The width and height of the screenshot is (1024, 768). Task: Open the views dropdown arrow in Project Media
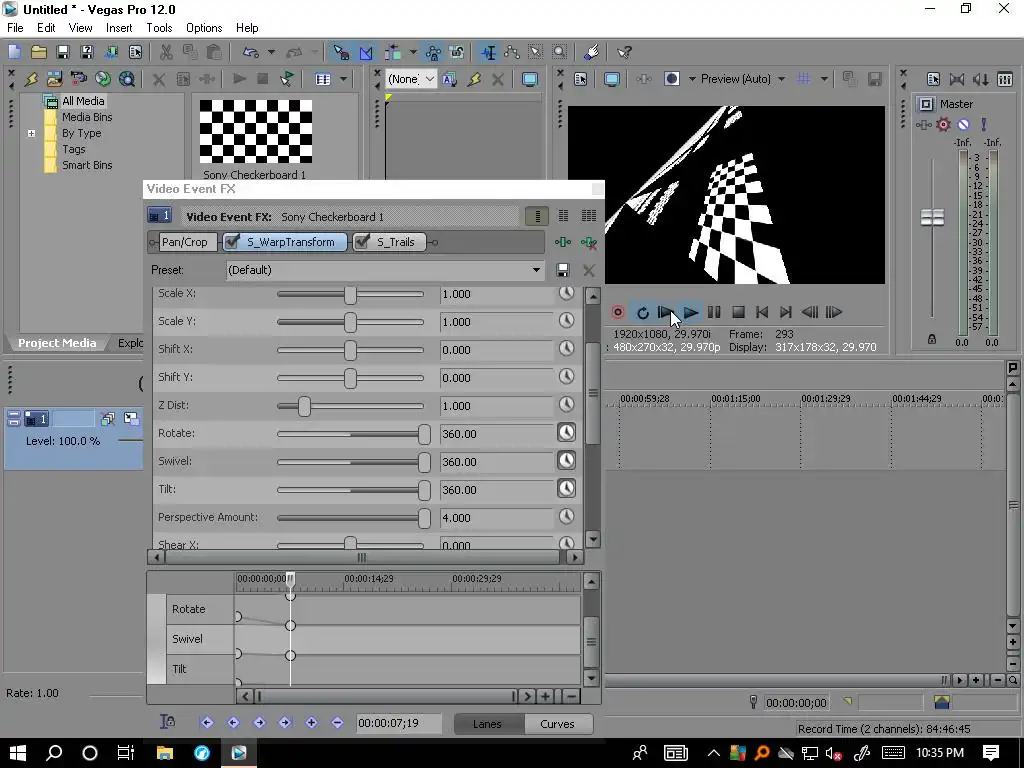343,79
